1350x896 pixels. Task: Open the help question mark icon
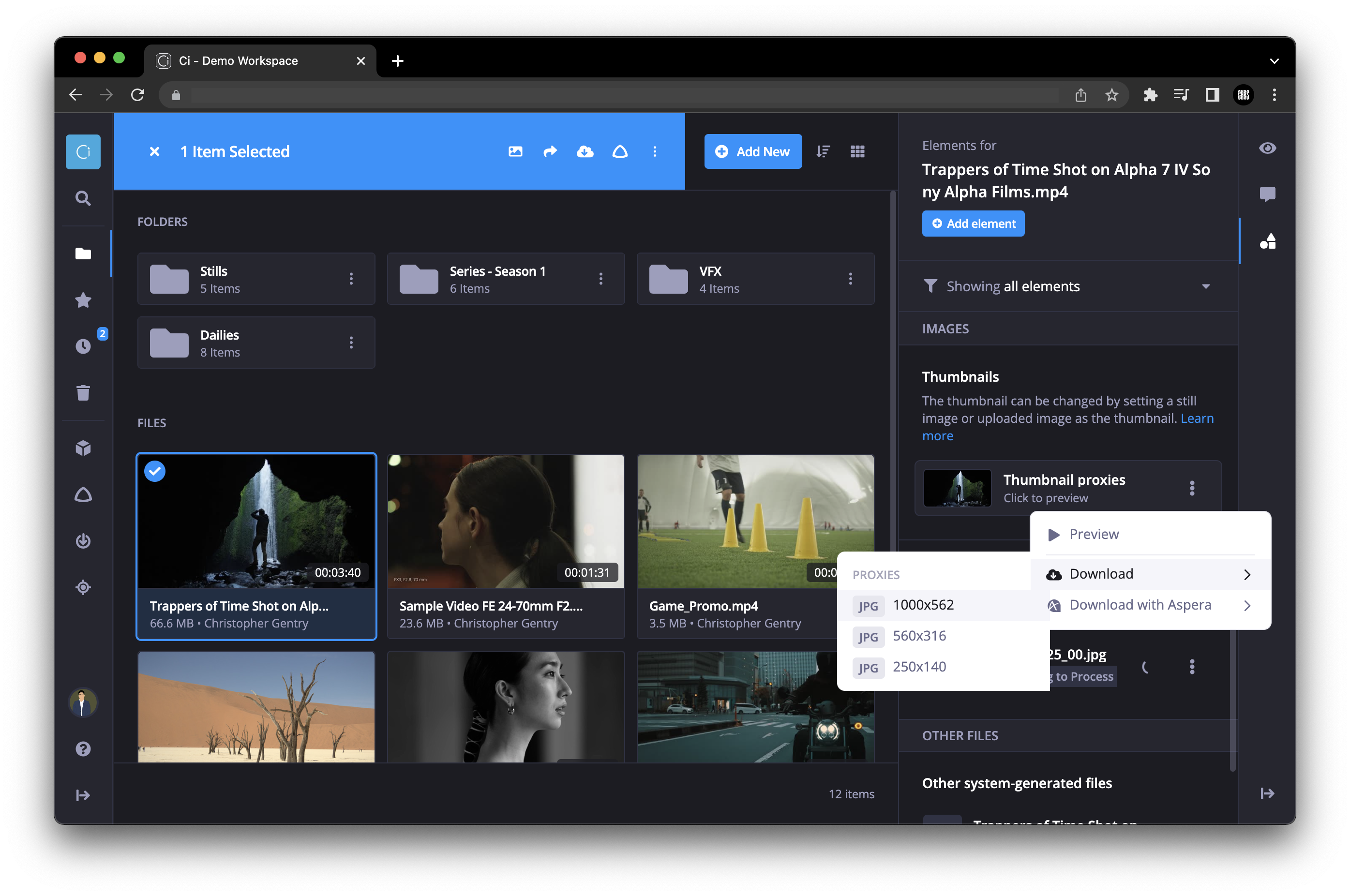pos(83,748)
